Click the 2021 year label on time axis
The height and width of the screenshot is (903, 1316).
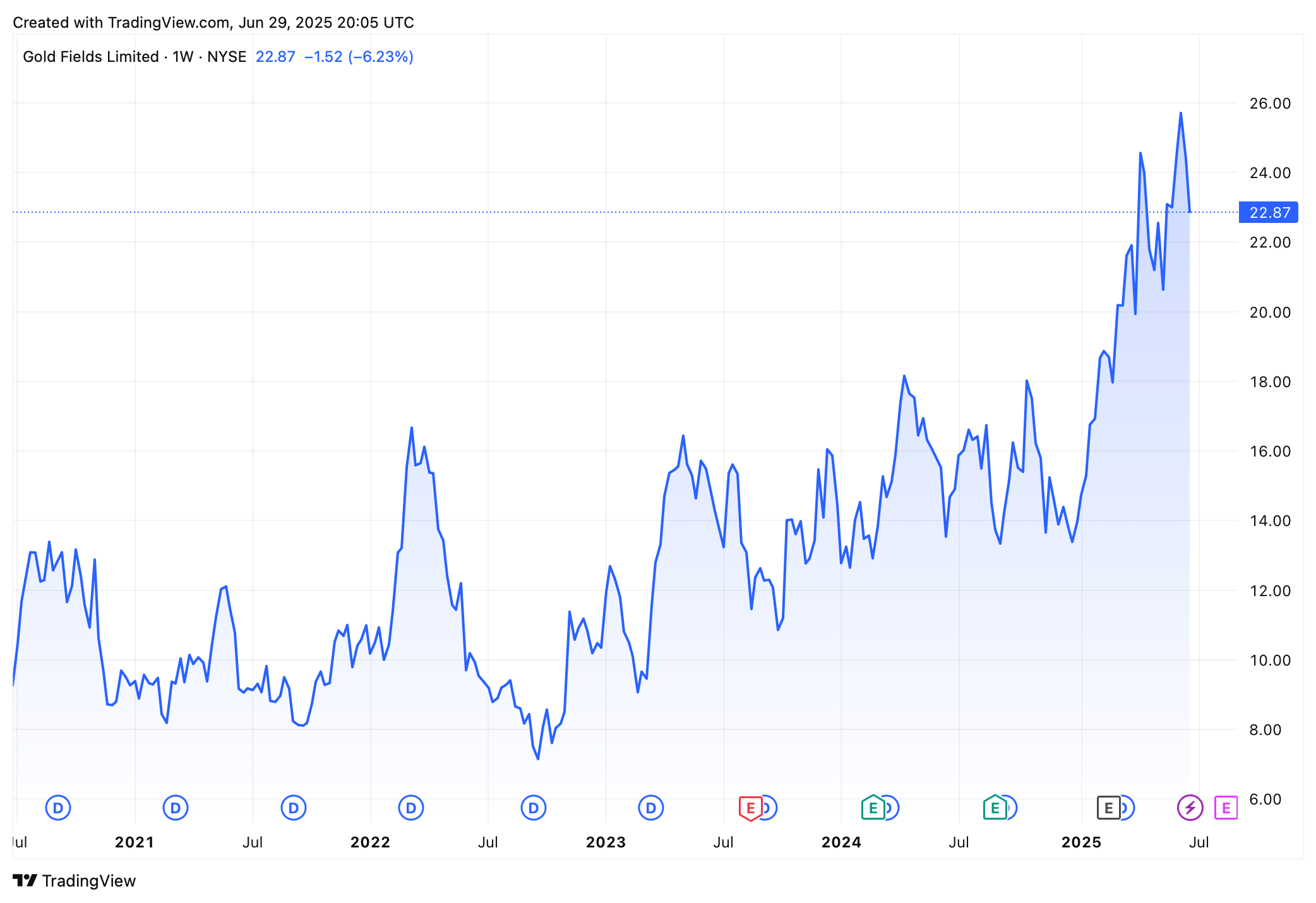pos(135,842)
